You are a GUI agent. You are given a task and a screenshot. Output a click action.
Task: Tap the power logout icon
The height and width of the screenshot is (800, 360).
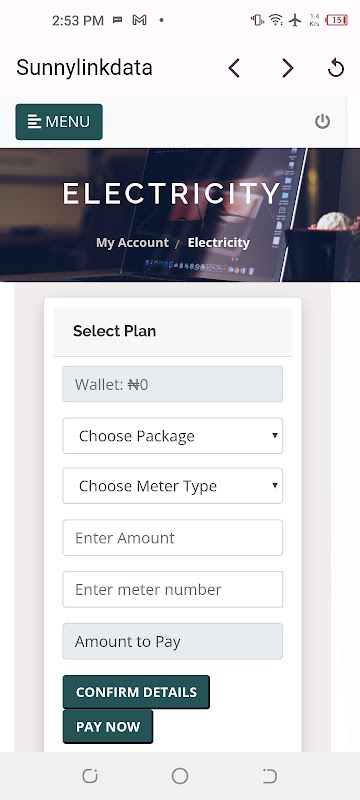tap(322, 121)
